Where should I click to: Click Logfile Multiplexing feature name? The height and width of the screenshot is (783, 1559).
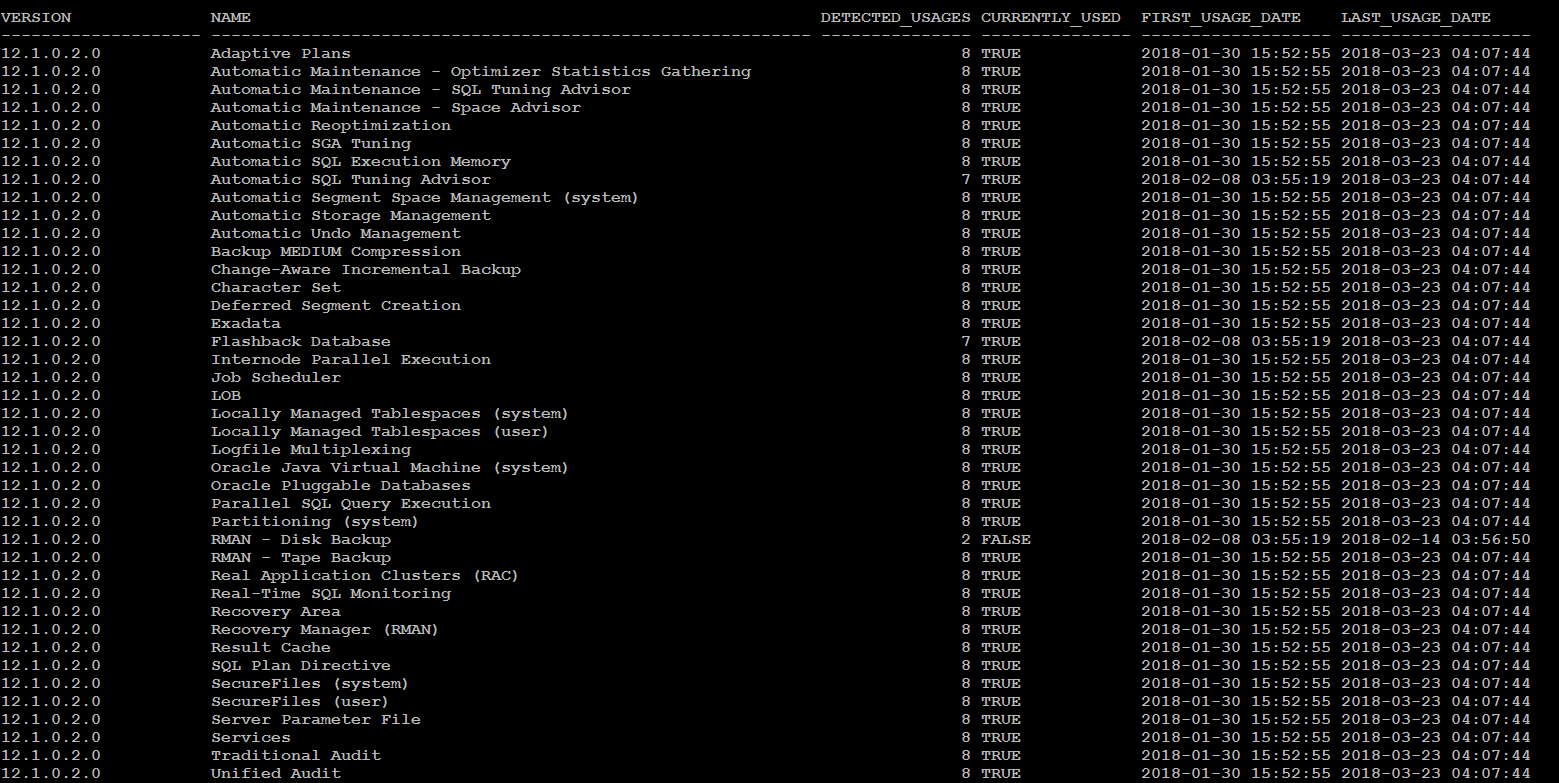(311, 449)
